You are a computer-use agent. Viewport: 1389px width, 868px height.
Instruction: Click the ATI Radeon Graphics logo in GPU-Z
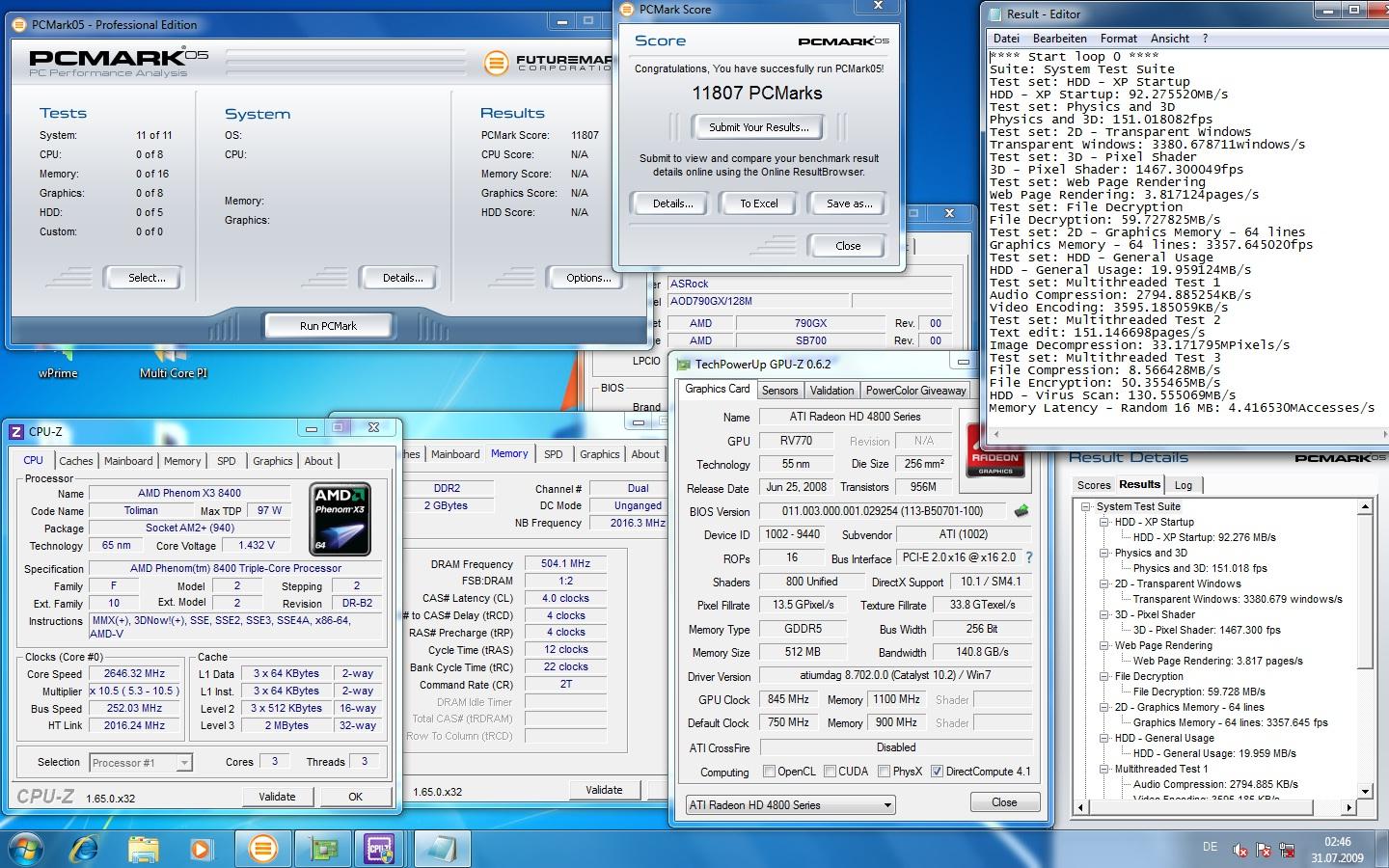click(x=994, y=452)
